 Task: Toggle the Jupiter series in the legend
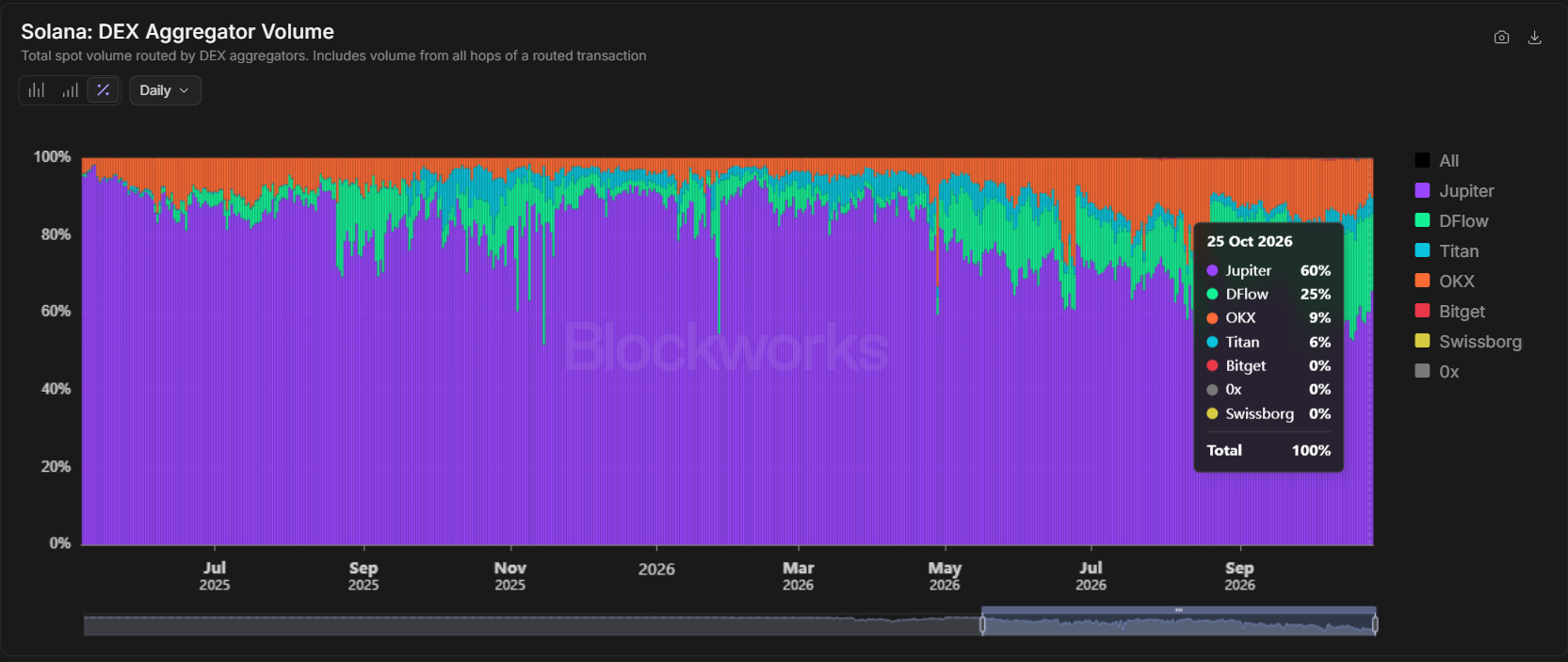(1455, 191)
